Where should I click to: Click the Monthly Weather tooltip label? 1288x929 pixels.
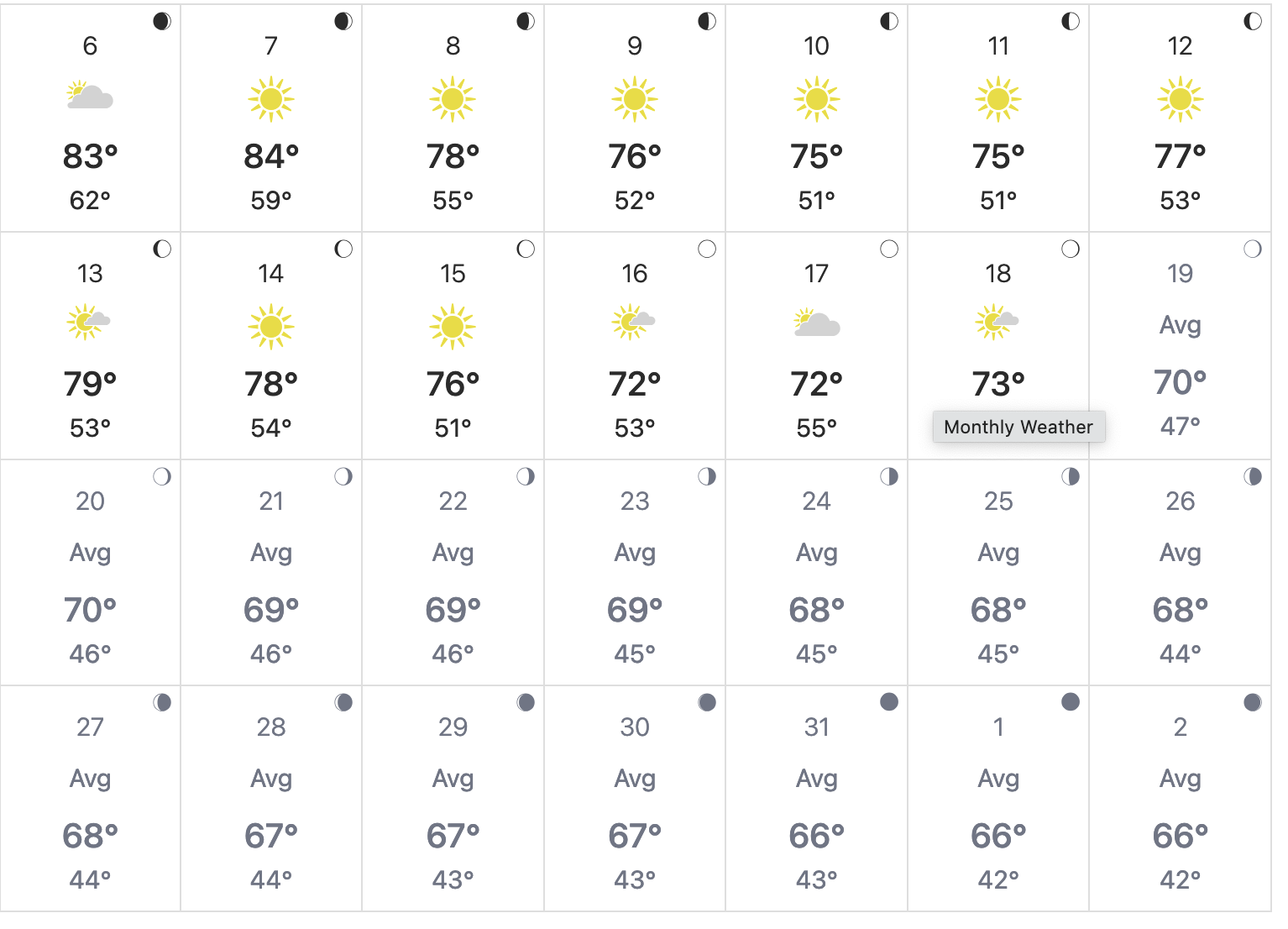click(x=1018, y=427)
